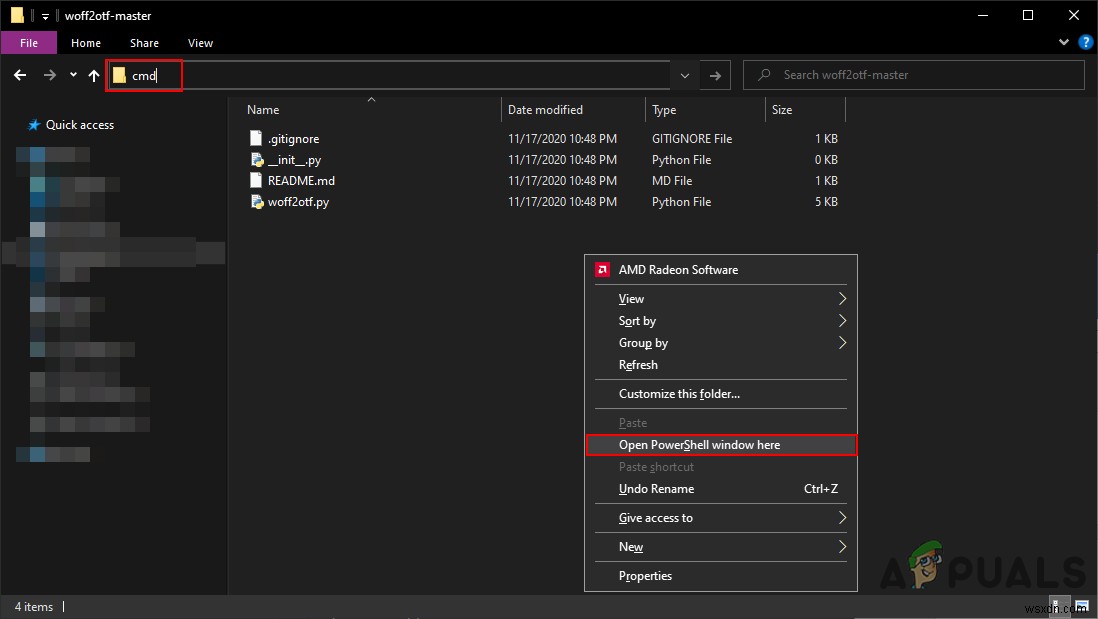The image size is (1098, 619).
Task: Expand the ribbon with the chevron
Action: coord(1064,43)
